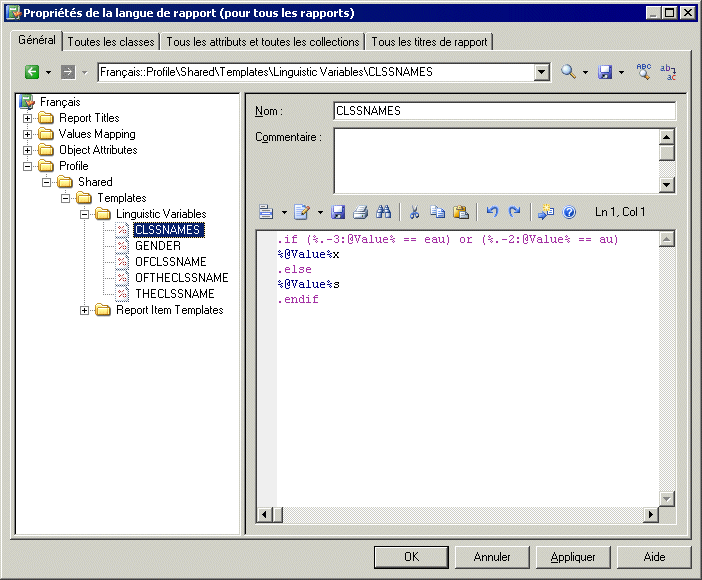
Task: Click the binoculars Find icon
Action: [x=384, y=212]
